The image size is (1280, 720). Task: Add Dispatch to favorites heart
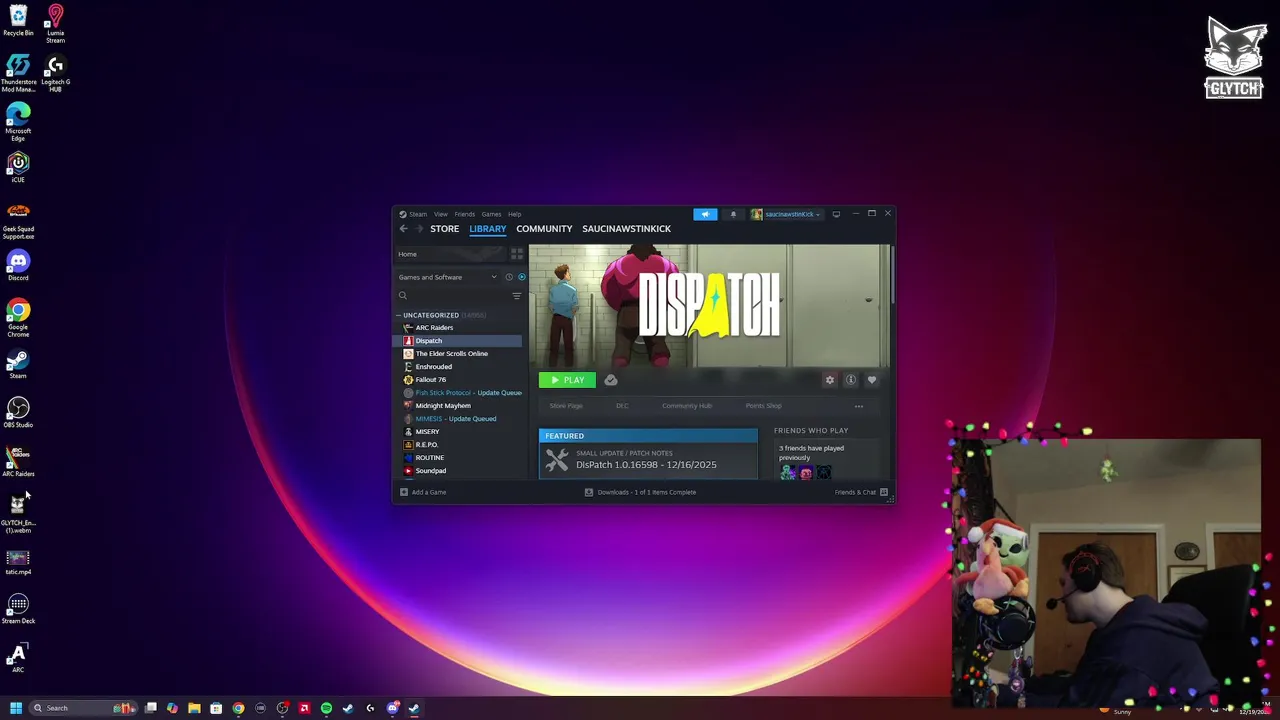pyautogui.click(x=872, y=380)
